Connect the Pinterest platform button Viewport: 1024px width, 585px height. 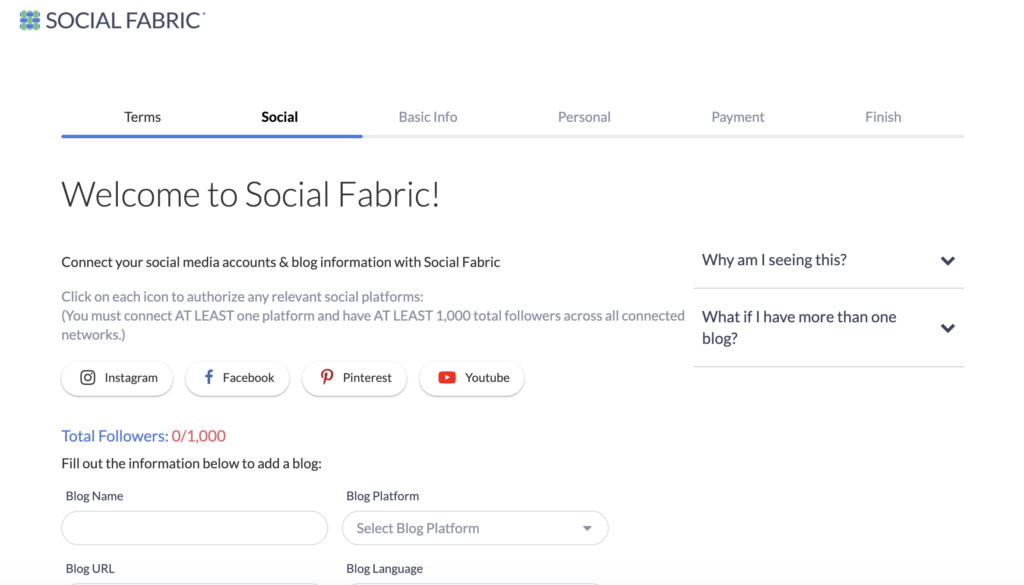coord(354,378)
